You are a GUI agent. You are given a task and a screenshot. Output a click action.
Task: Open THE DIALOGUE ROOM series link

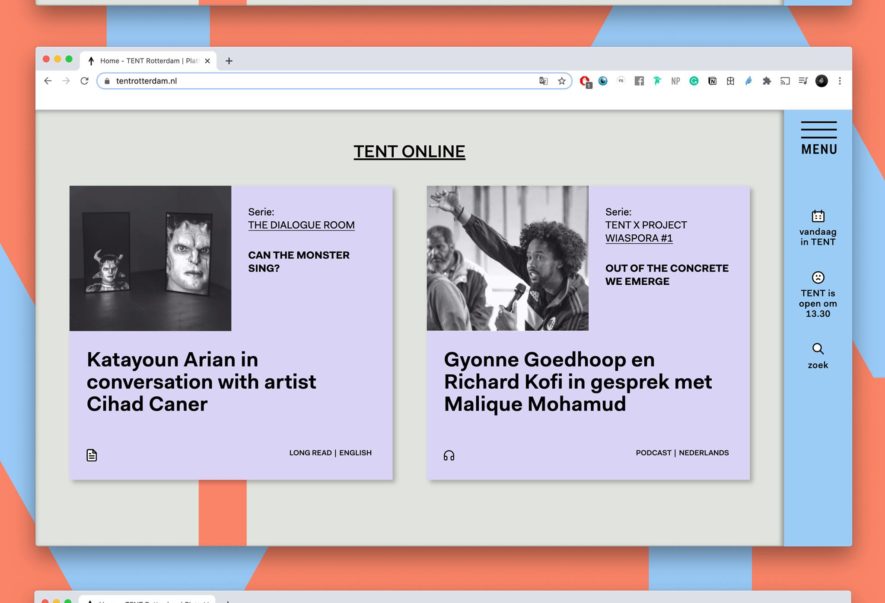tap(301, 225)
